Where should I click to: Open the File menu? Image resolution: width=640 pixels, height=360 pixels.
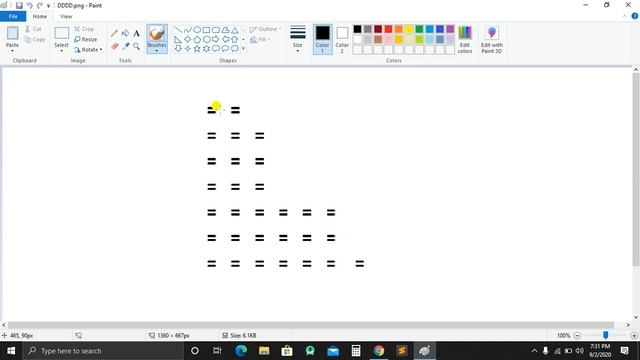(x=13, y=16)
